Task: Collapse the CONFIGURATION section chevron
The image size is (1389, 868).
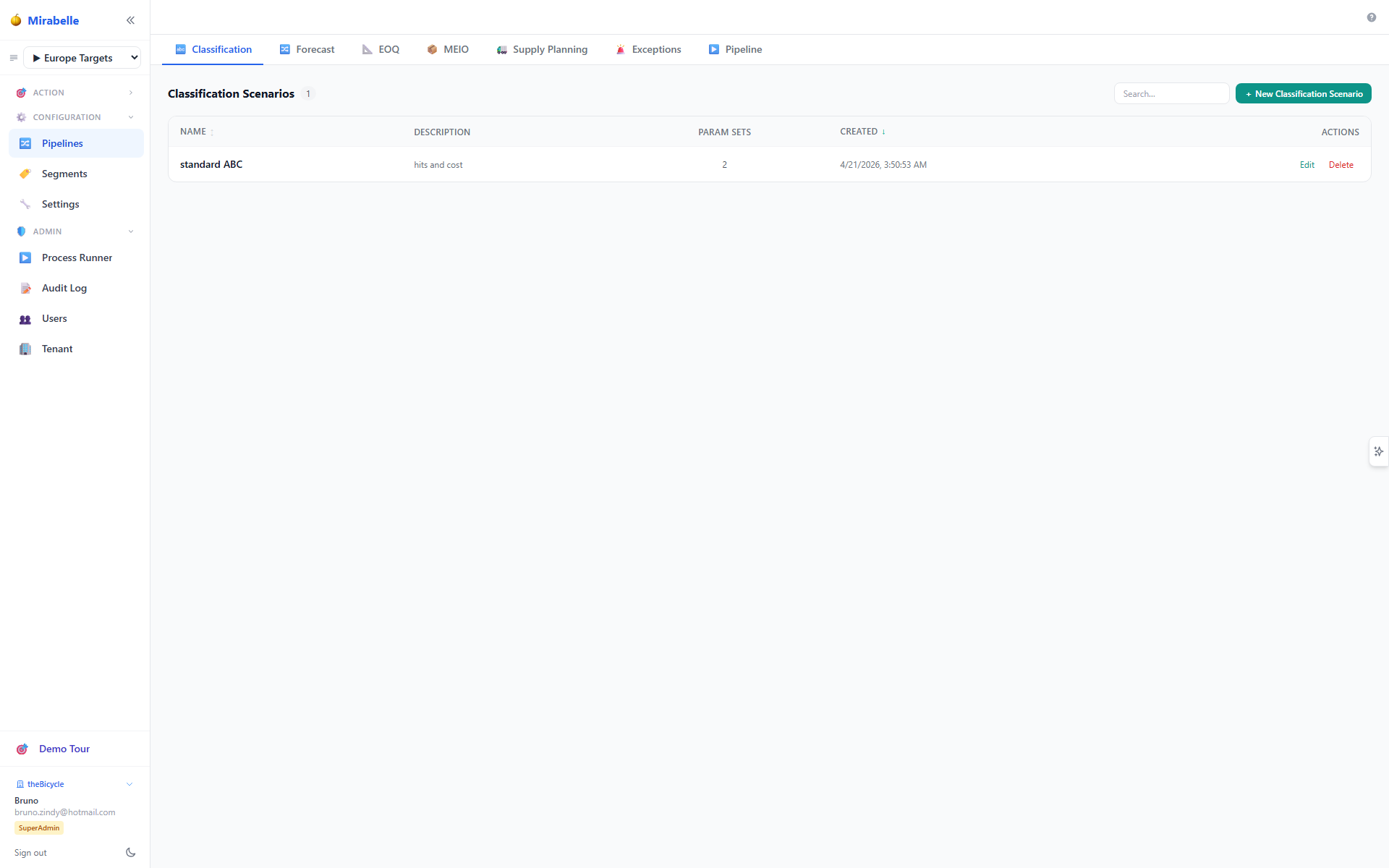Action: [131, 117]
